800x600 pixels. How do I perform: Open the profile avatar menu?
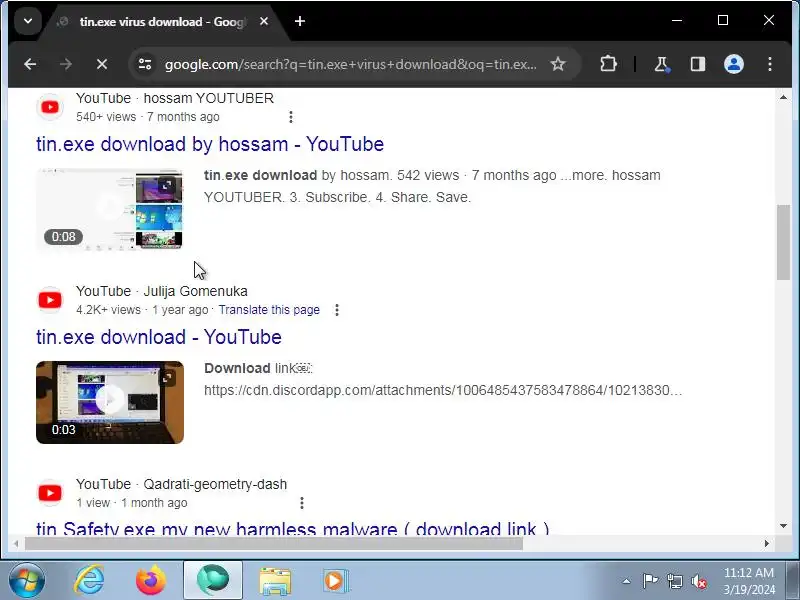click(x=734, y=64)
